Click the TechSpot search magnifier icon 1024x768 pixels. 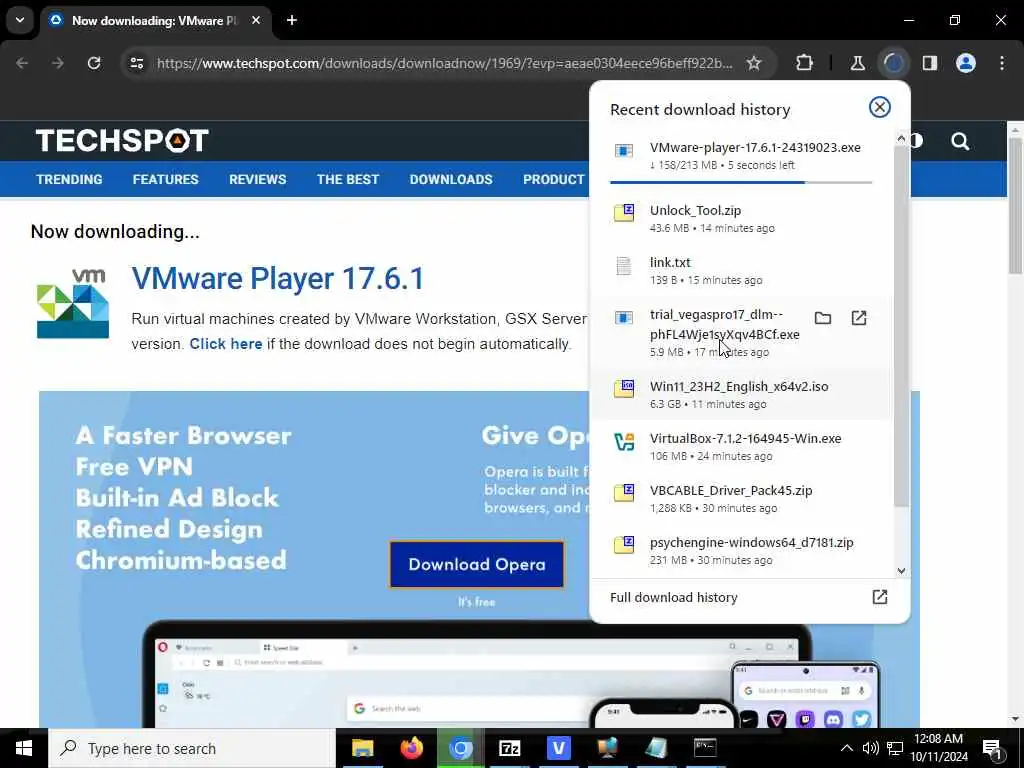[960, 141]
